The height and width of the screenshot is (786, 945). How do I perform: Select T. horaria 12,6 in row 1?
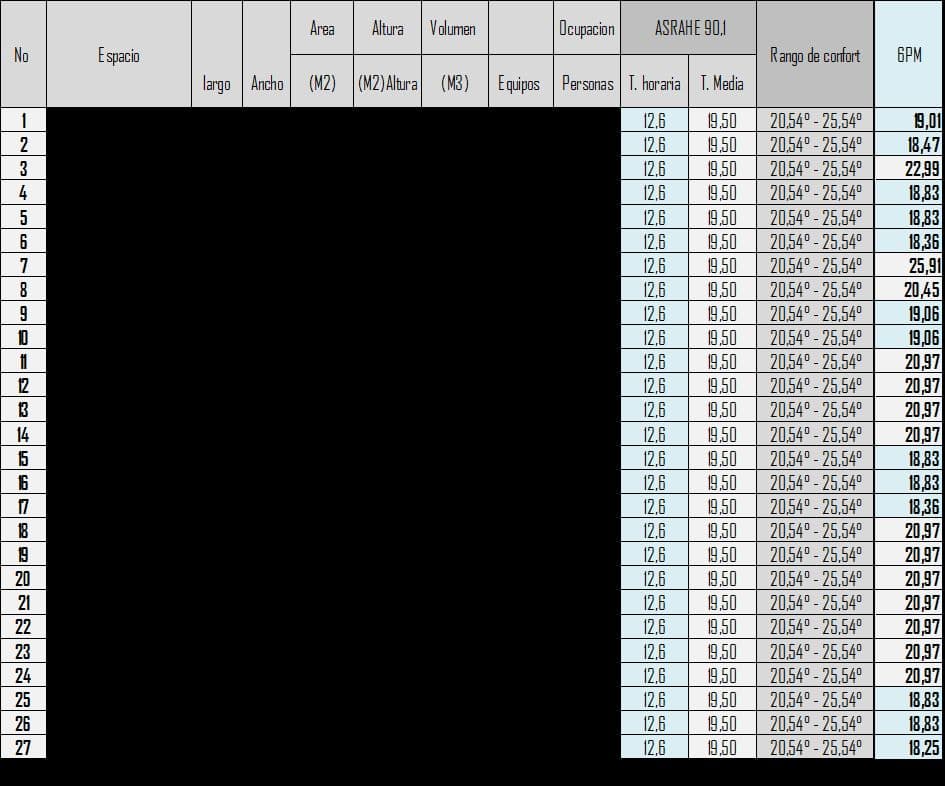pos(655,121)
